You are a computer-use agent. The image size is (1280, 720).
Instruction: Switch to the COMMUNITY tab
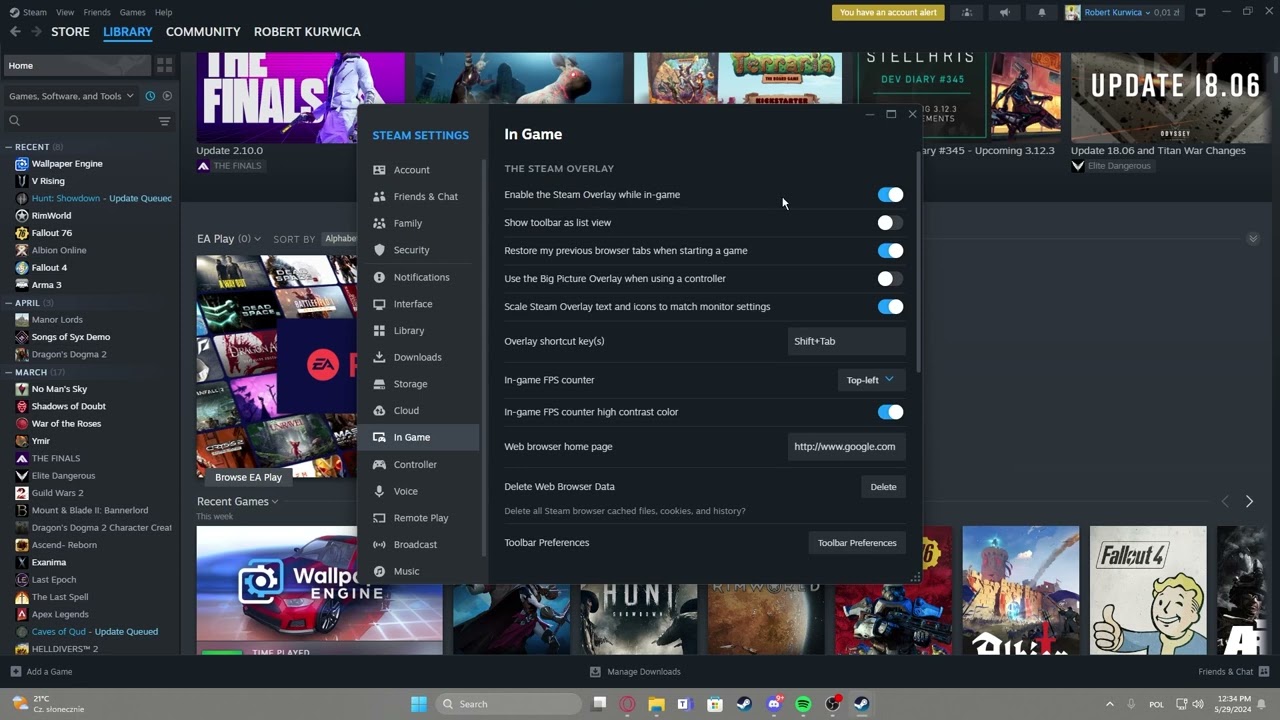(203, 32)
